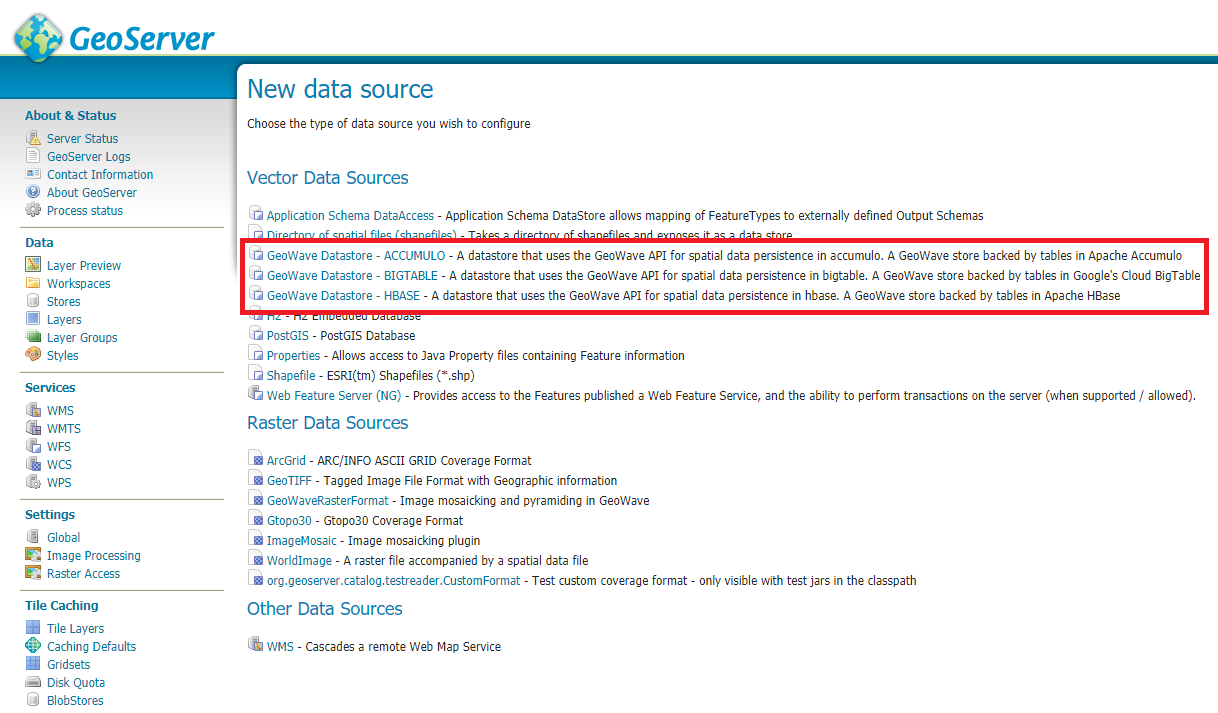Screen dimensions: 1218x713
Task: Open the Stores icon in the sidebar
Action: click(x=34, y=301)
